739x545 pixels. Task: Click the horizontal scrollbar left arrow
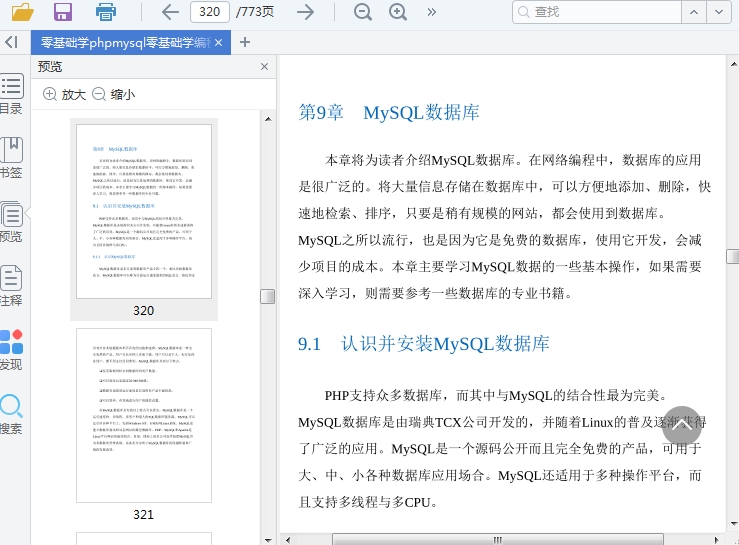287,540
